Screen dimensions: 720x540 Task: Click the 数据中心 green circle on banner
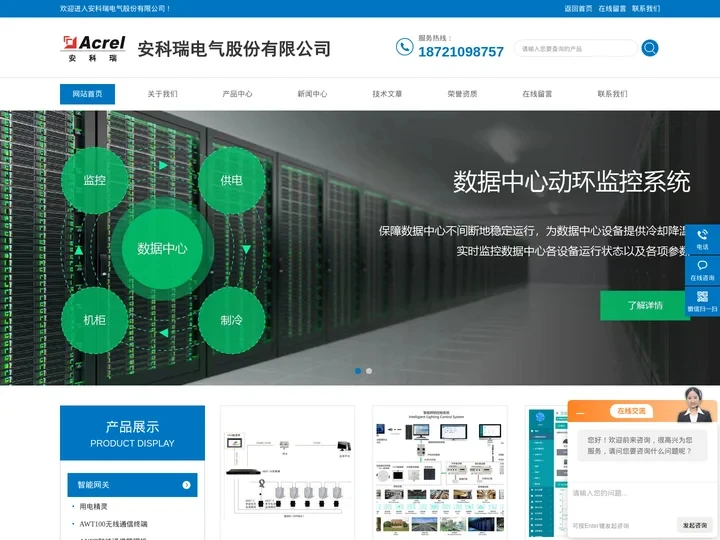pyautogui.click(x=162, y=249)
